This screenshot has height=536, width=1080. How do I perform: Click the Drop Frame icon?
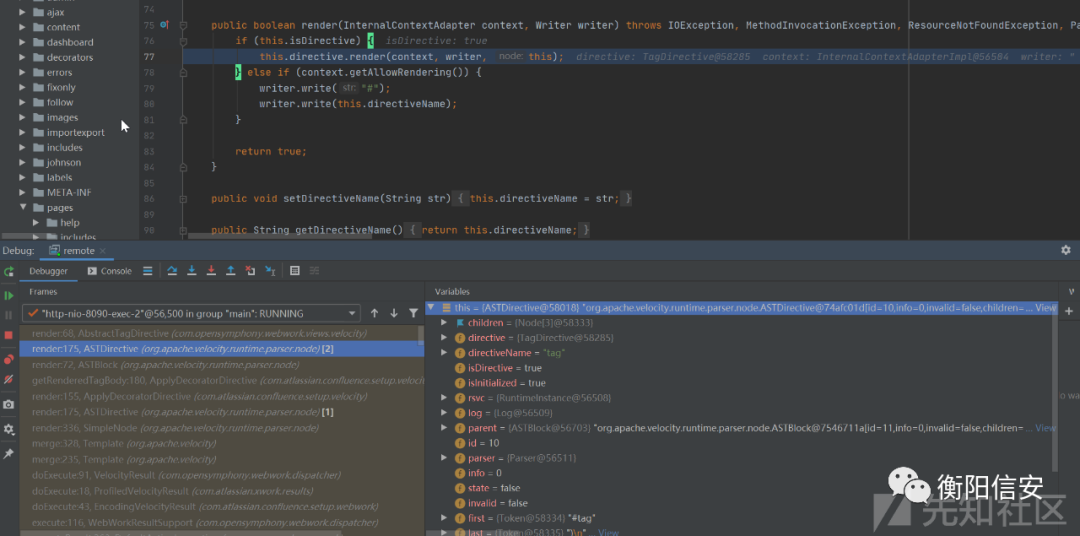251,271
